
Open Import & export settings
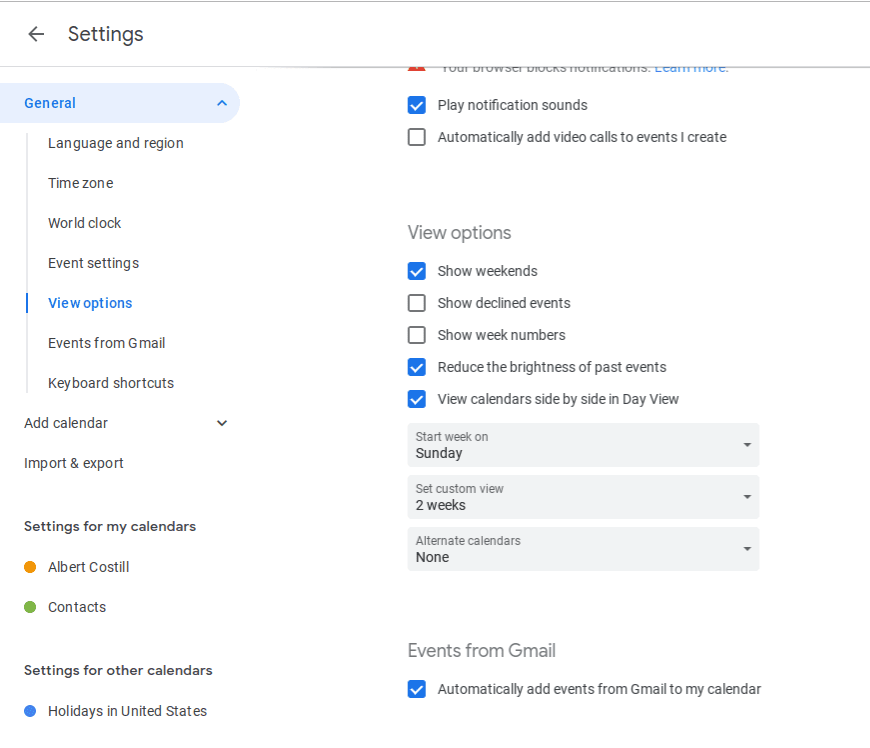[74, 463]
